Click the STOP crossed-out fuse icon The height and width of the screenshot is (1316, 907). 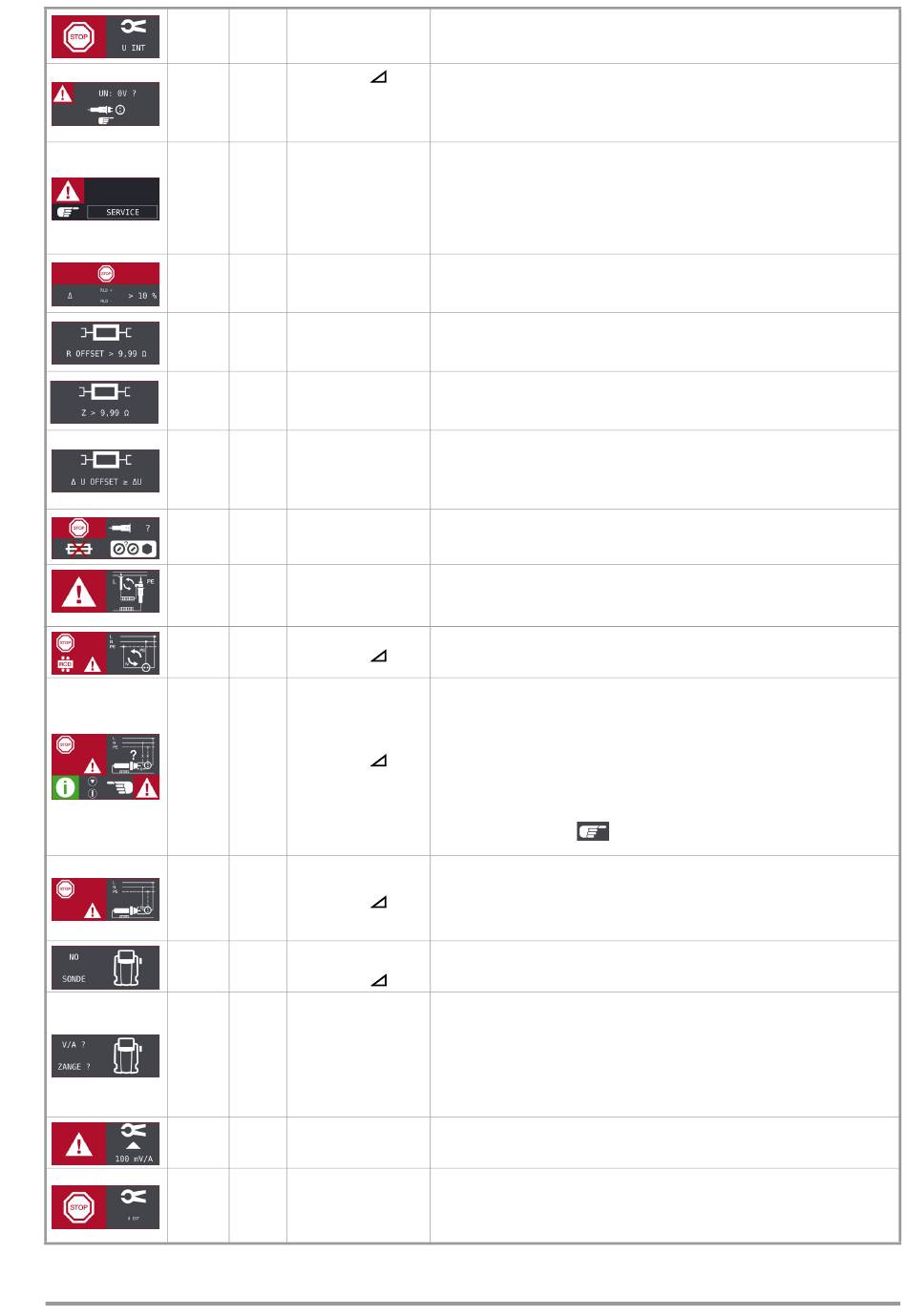click(x=105, y=538)
